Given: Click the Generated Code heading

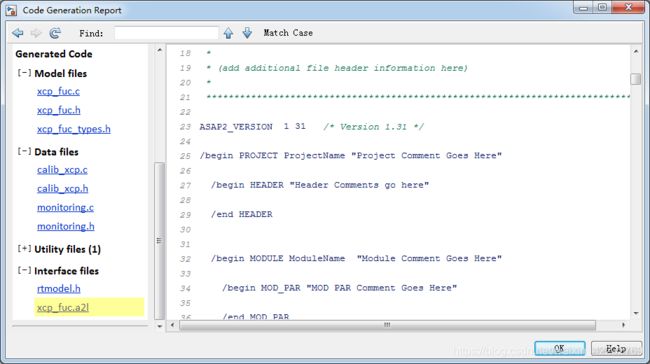Looking at the screenshot, I should [x=54, y=54].
